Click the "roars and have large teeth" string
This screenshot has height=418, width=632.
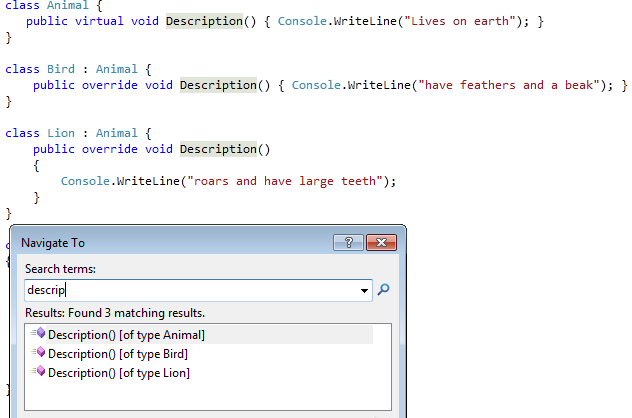[x=285, y=181]
